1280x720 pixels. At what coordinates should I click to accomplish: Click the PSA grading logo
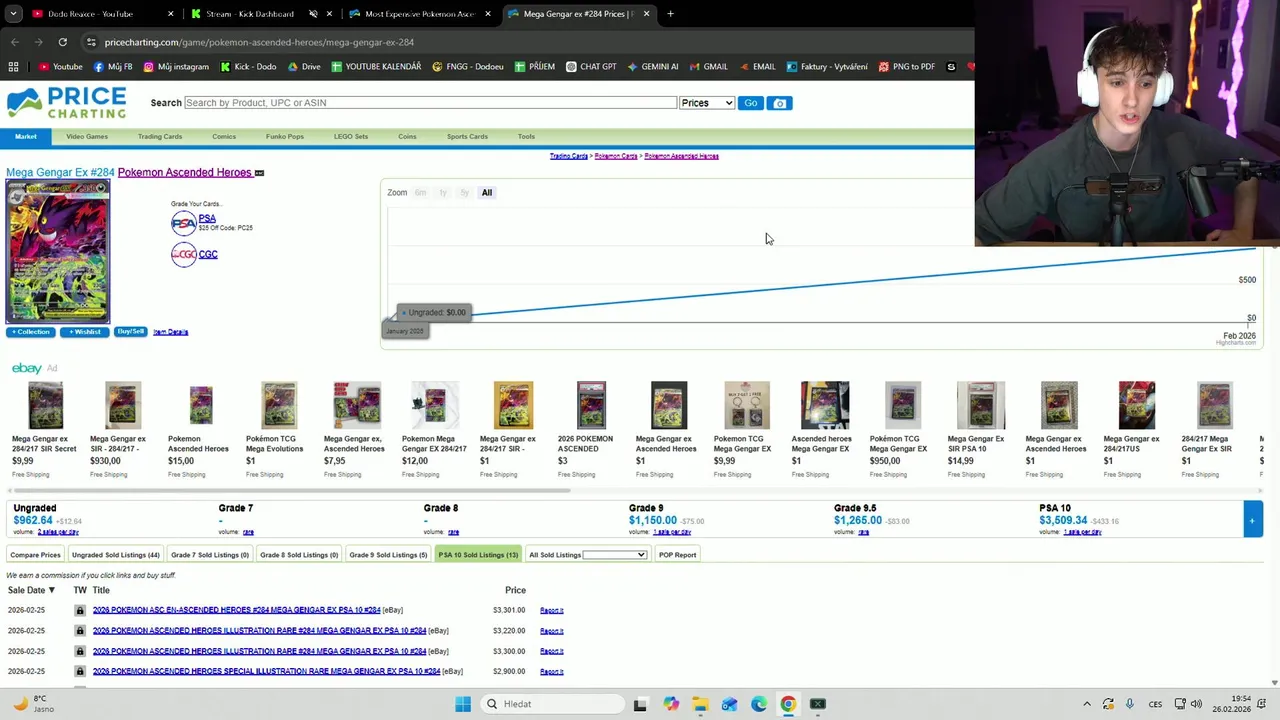pyautogui.click(x=183, y=224)
